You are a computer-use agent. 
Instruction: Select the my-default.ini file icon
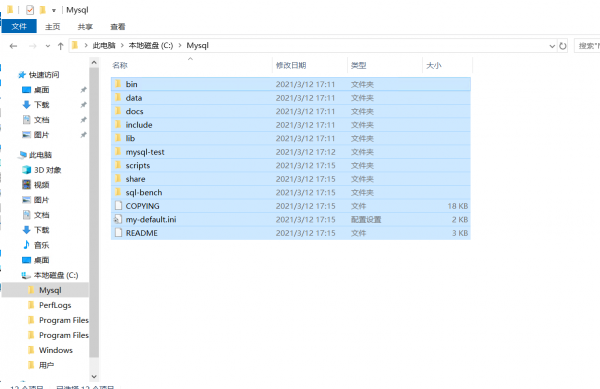click(x=118, y=220)
